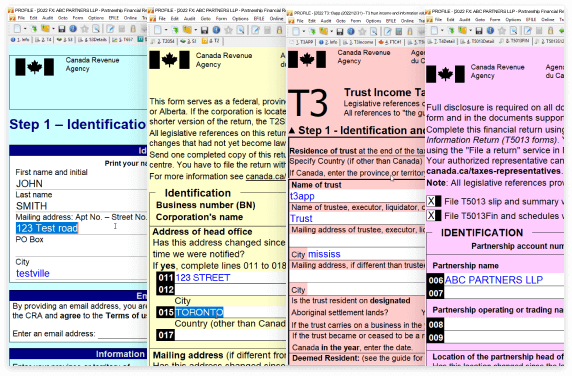Click line 011 field '123 STREET'
572x376 pixels.
[230, 278]
